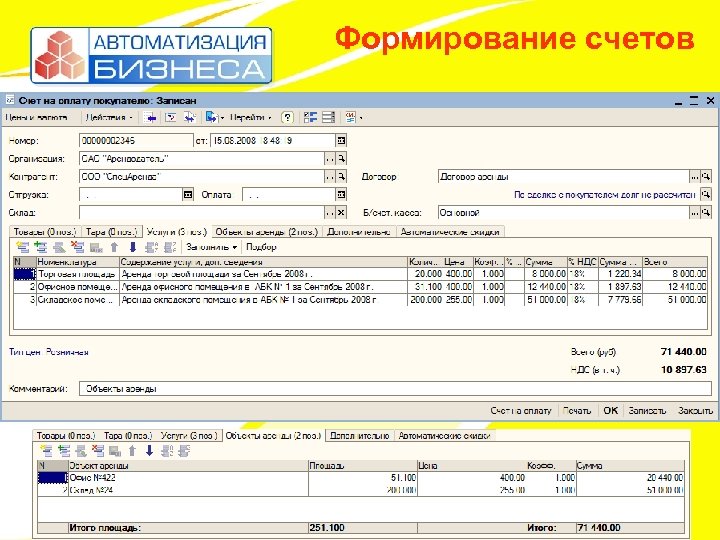This screenshot has height=540, width=720.
Task: Click the Договор field Договор аренды
Action: pyautogui.click(x=564, y=176)
